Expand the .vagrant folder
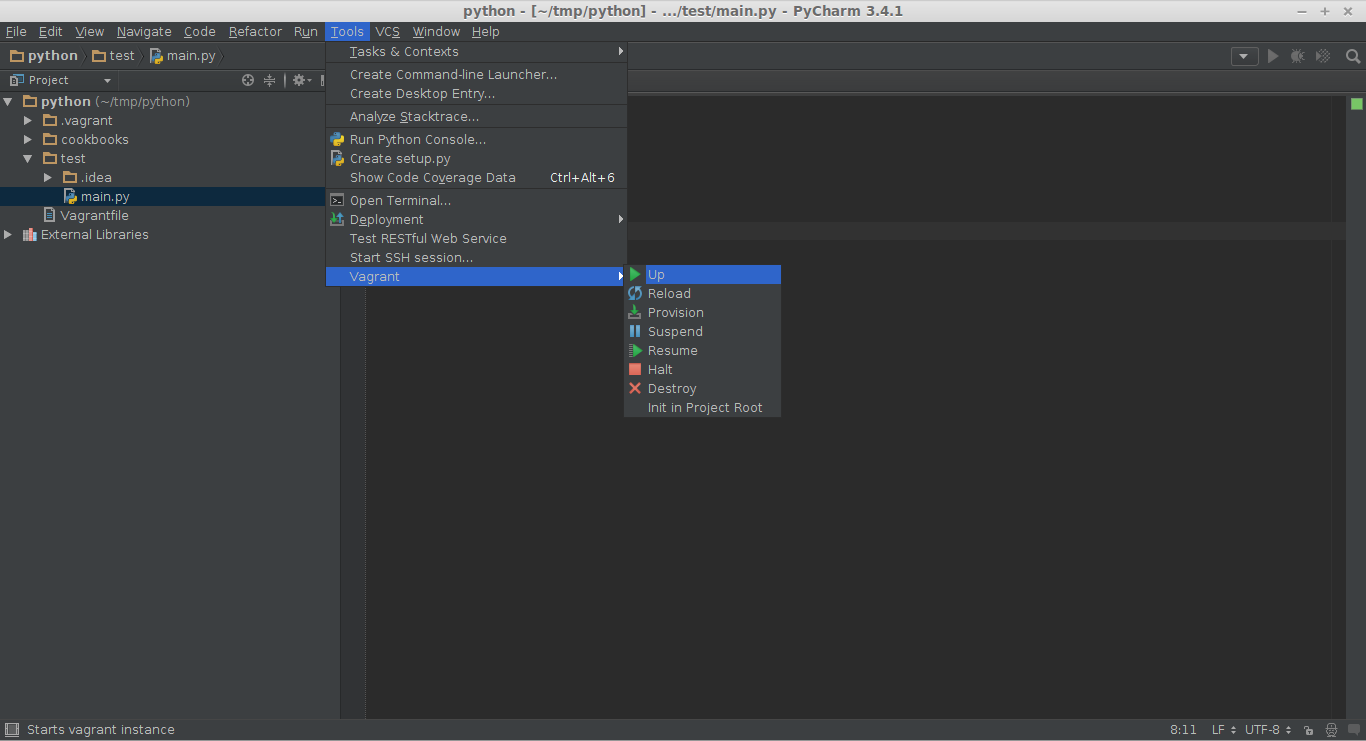 [28, 120]
